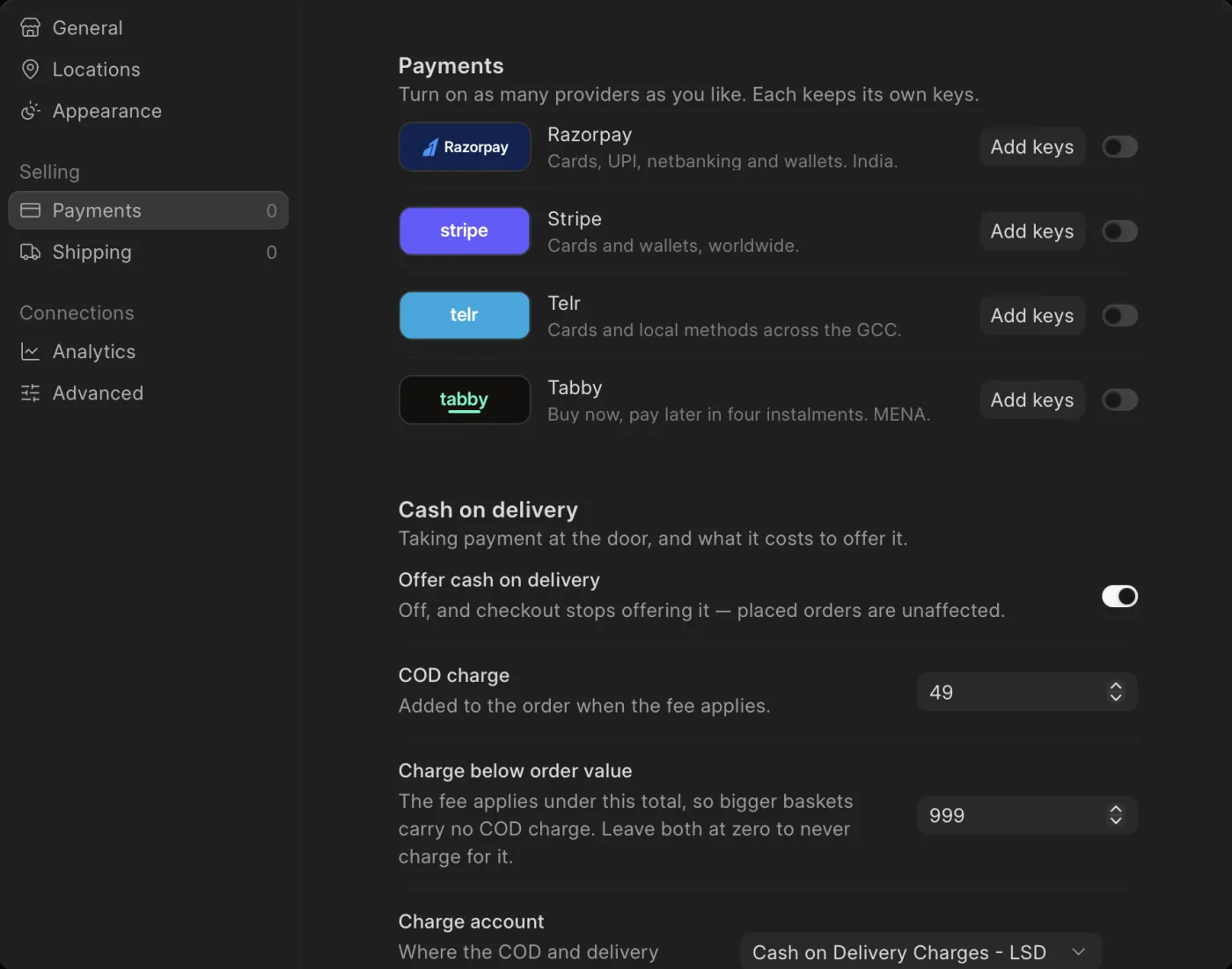Click the Shipping item count badge

click(271, 253)
